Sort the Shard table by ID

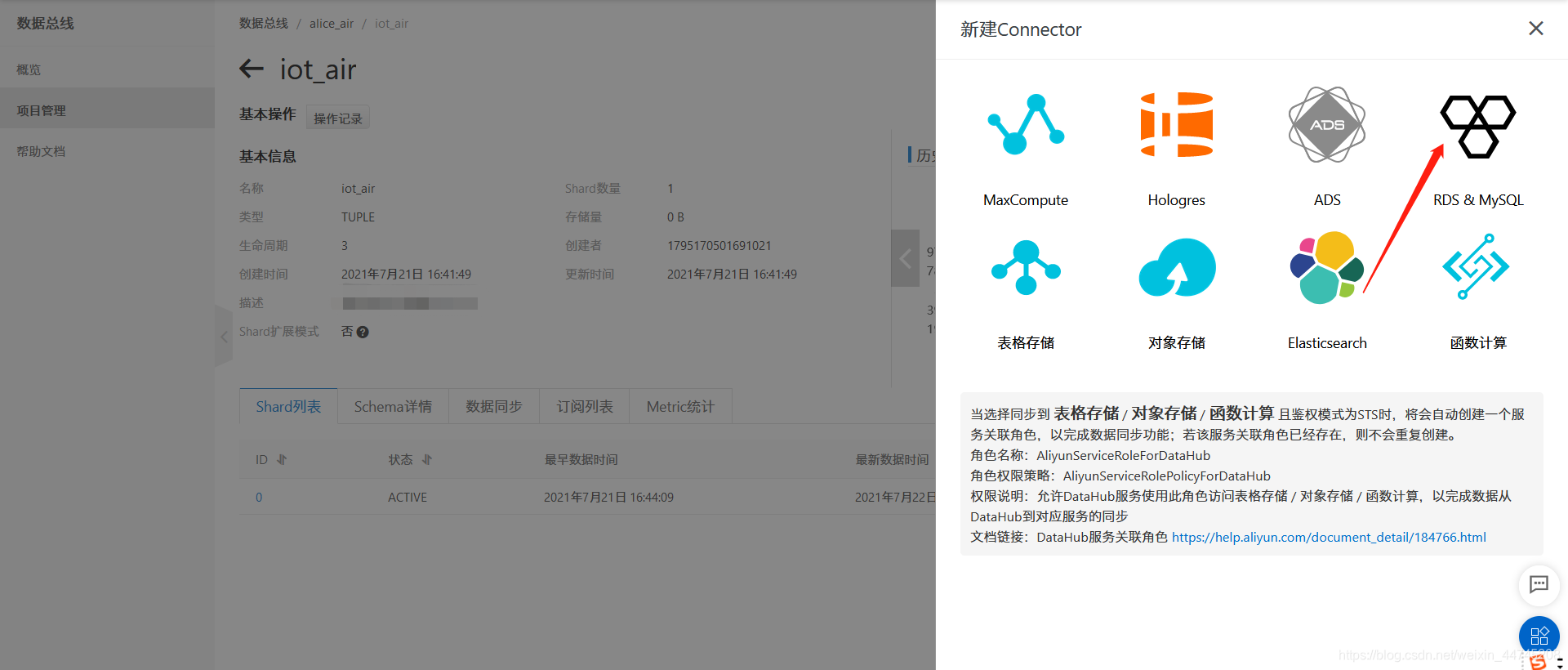click(x=282, y=459)
